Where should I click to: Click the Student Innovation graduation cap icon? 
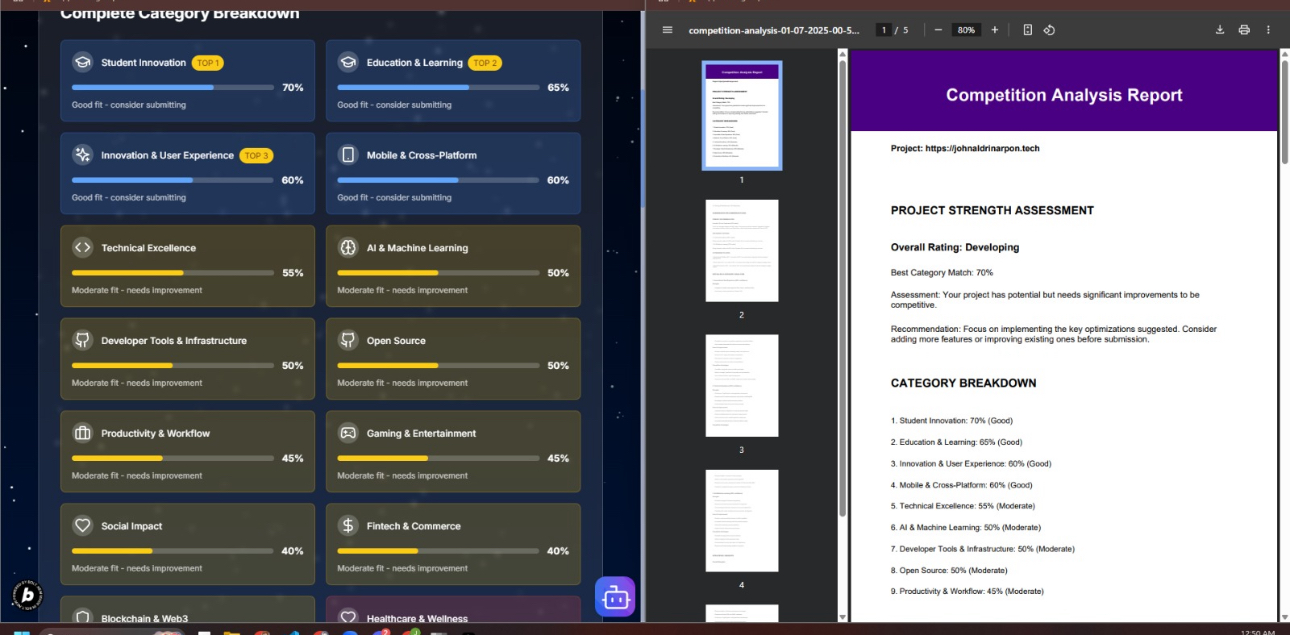tap(82, 62)
